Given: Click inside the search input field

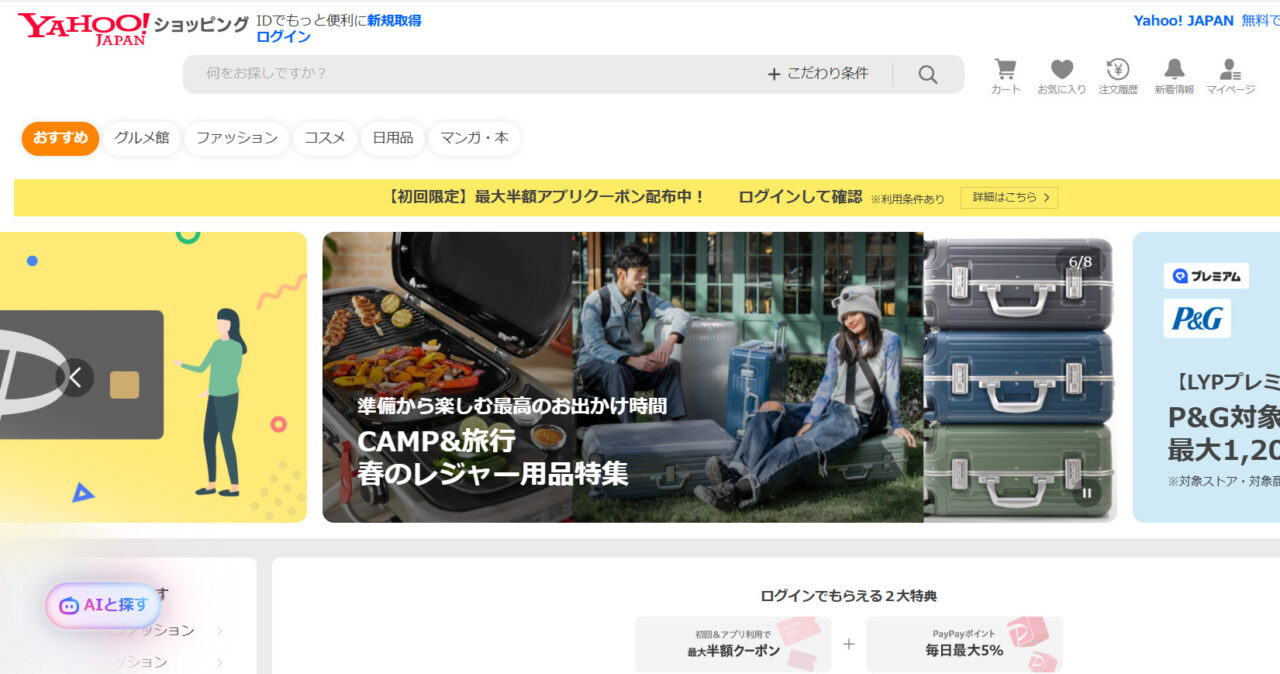Looking at the screenshot, I should (x=450, y=74).
